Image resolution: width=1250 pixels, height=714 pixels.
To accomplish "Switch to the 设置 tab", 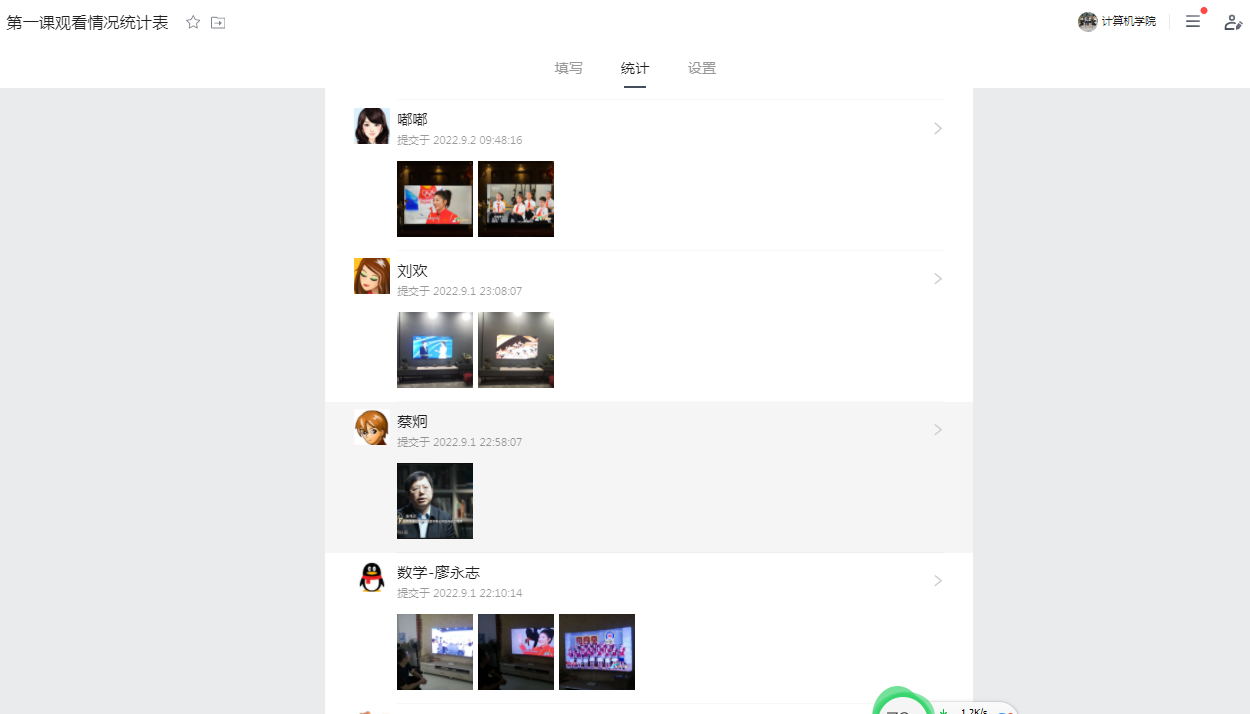I will [702, 68].
